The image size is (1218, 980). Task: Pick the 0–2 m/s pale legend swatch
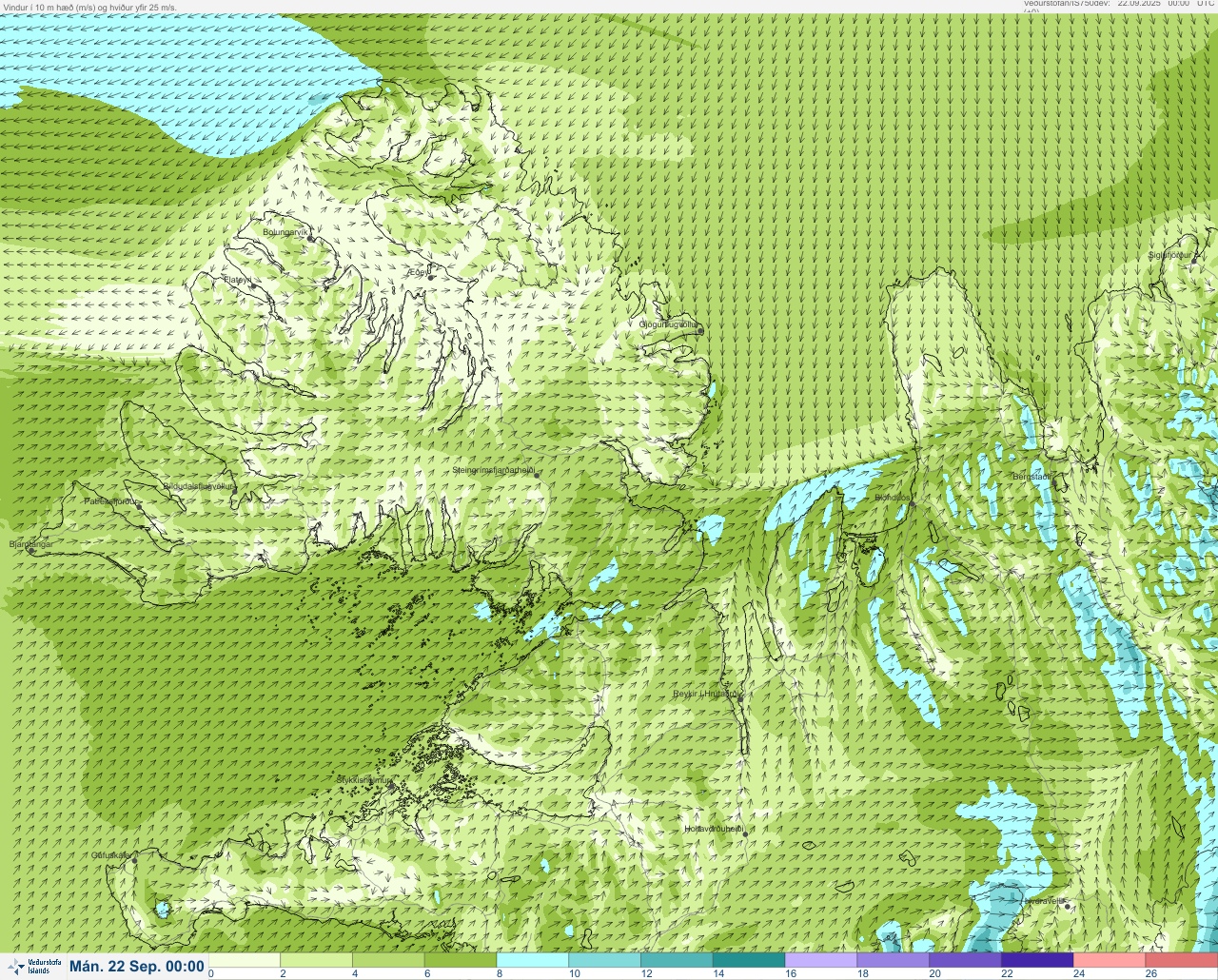point(245,960)
